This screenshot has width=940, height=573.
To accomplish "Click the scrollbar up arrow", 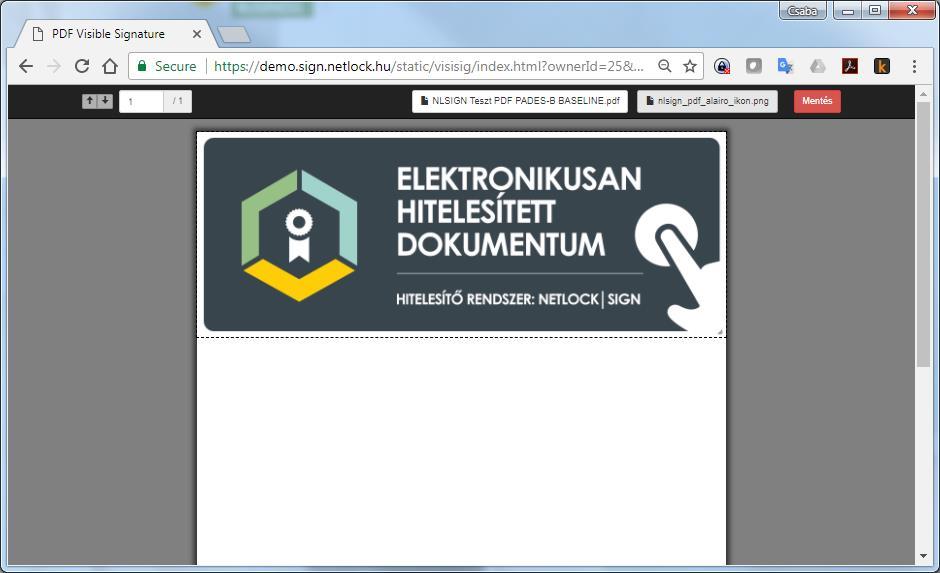I will (x=923, y=94).
